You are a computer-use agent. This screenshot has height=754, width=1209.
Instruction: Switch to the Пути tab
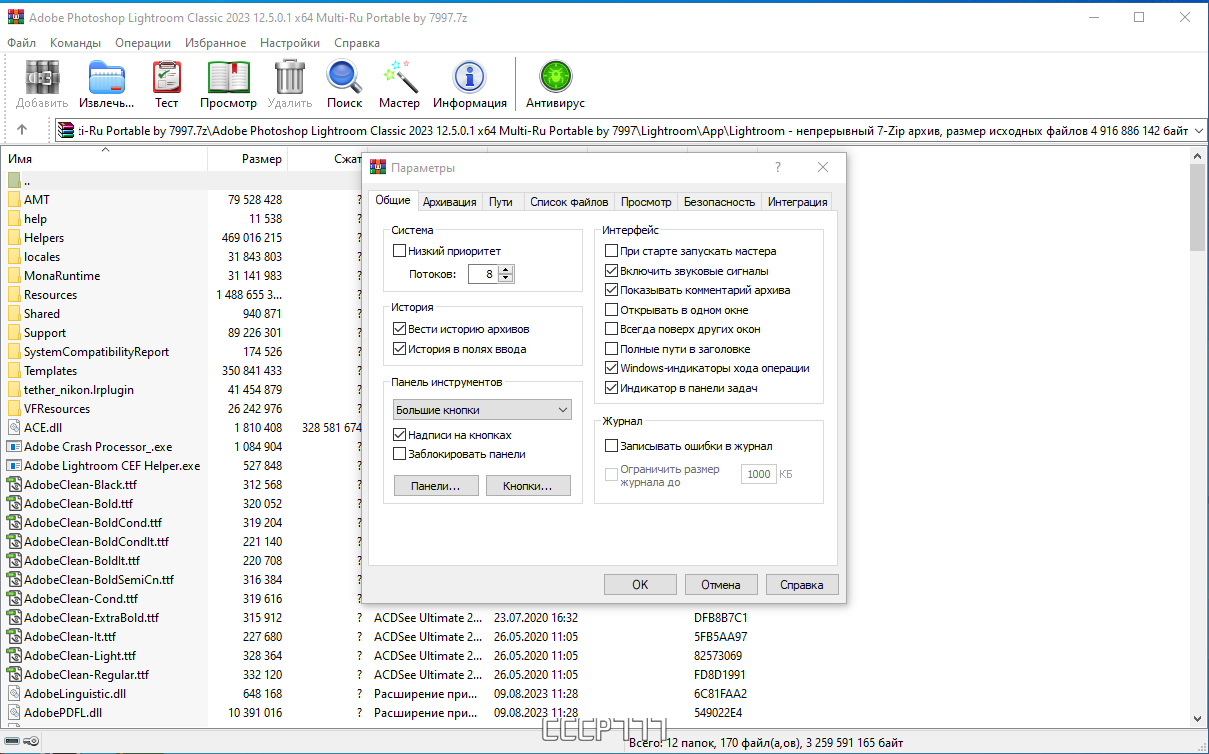[501, 202]
